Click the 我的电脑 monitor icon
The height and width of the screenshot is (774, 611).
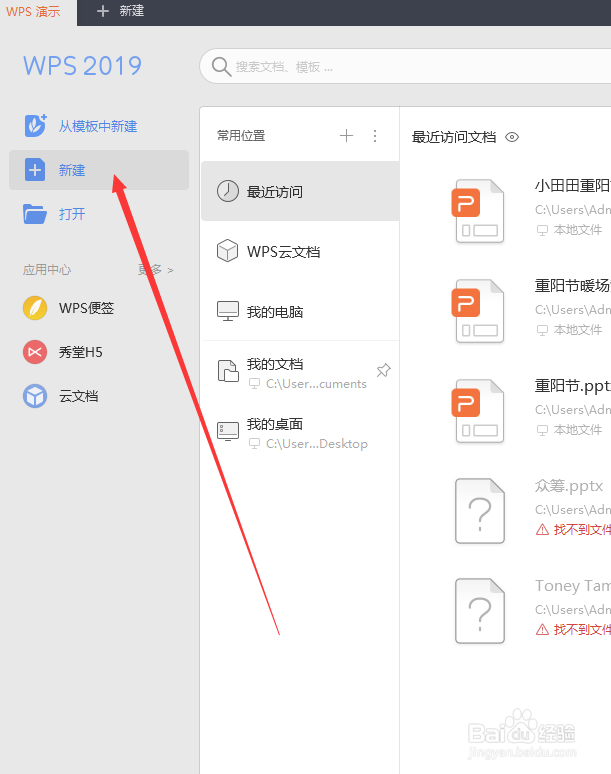tap(228, 311)
